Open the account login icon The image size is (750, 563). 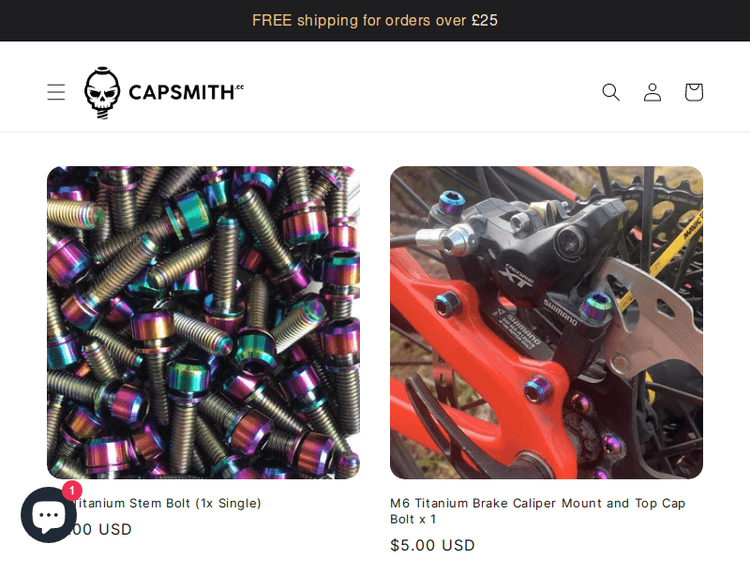652,92
